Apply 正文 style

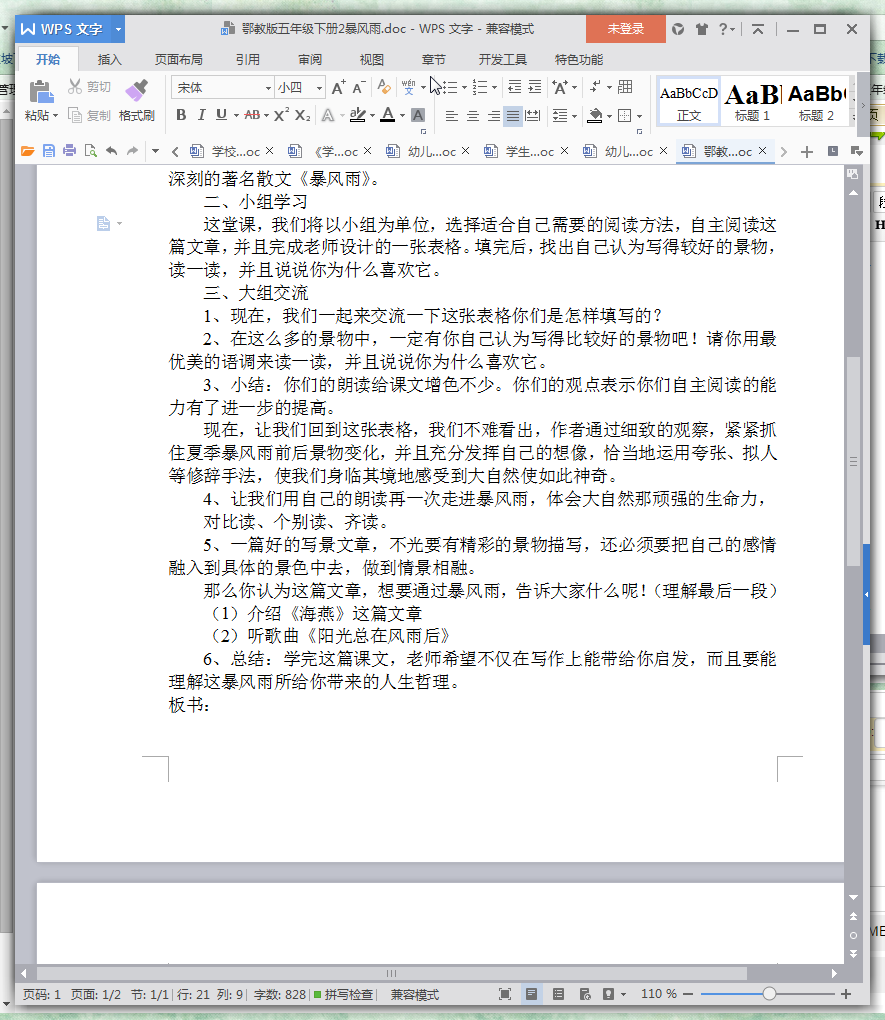(688, 101)
